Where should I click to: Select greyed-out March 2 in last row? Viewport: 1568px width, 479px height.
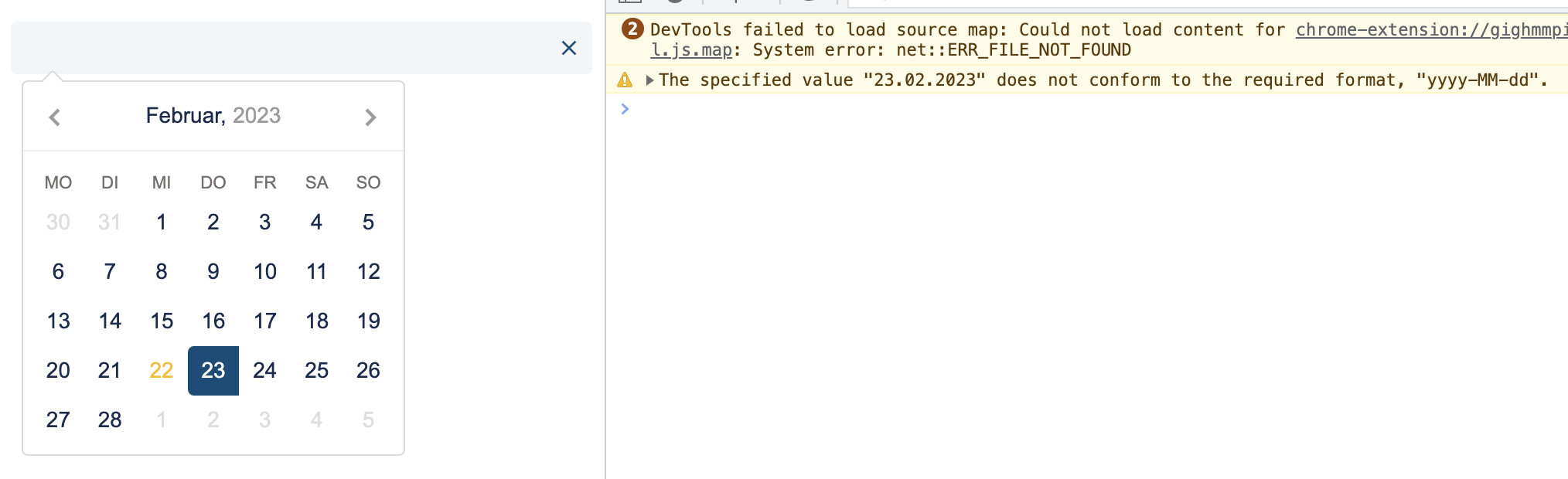pyautogui.click(x=213, y=420)
